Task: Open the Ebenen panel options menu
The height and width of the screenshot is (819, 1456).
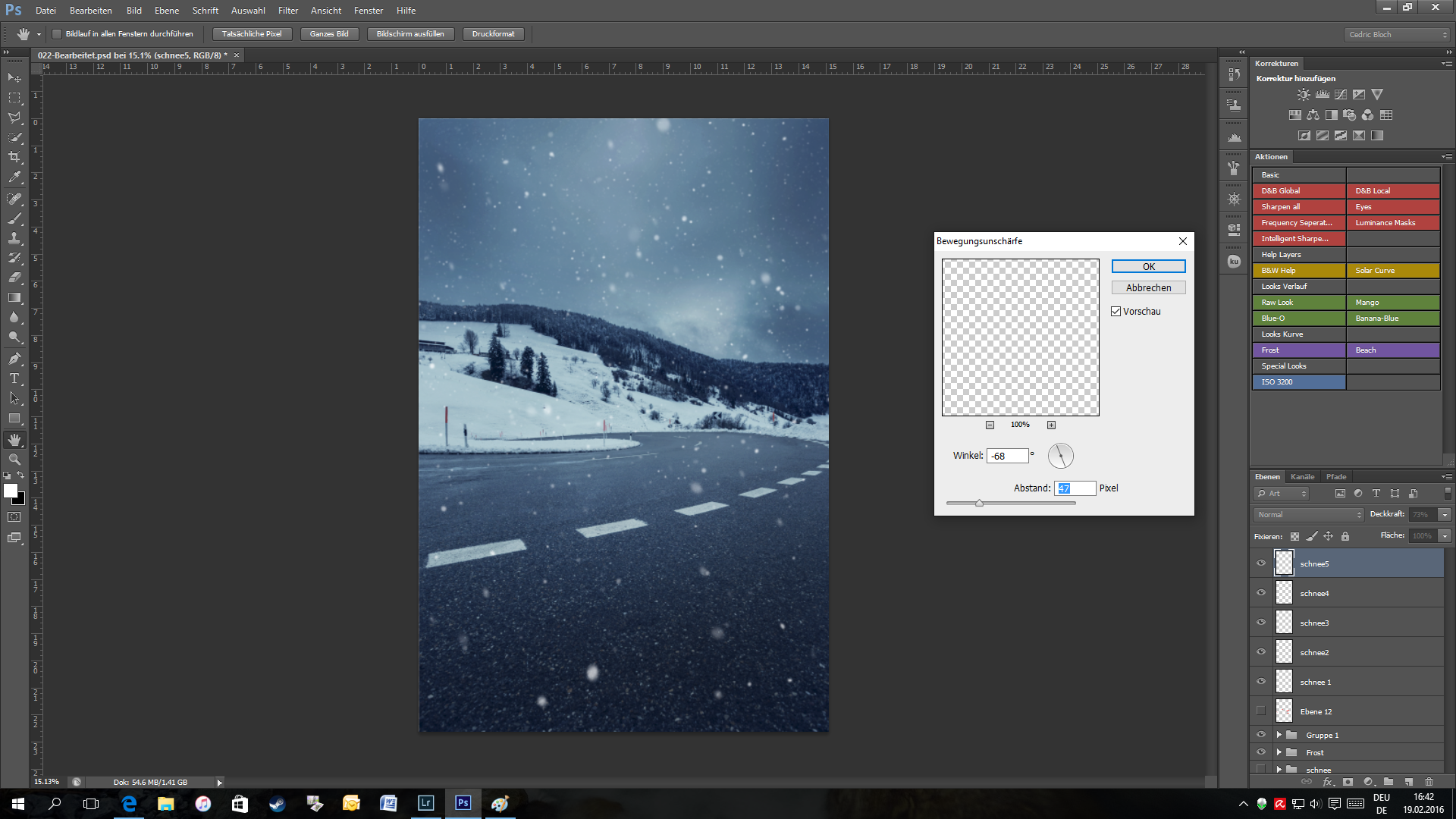Action: pos(1446,477)
